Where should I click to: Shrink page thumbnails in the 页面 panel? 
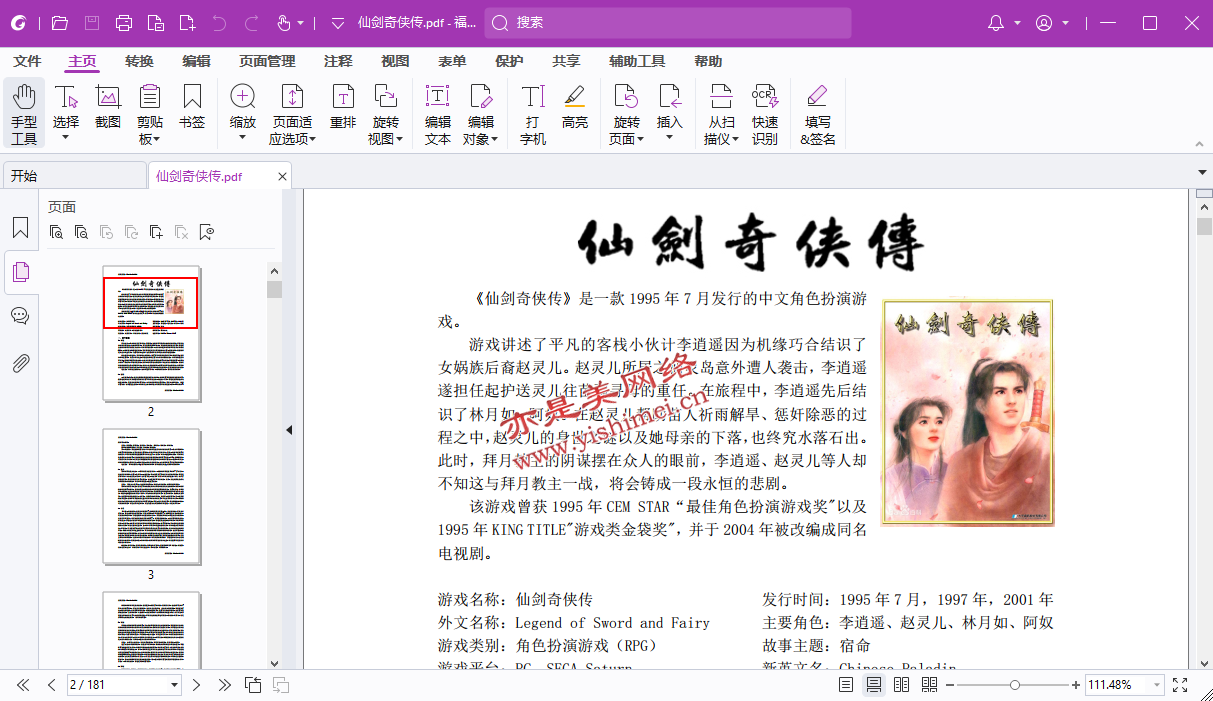click(81, 233)
